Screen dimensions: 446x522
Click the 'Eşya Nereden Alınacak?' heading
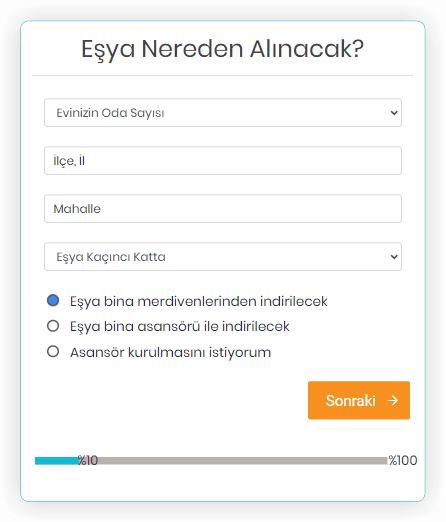click(x=222, y=49)
